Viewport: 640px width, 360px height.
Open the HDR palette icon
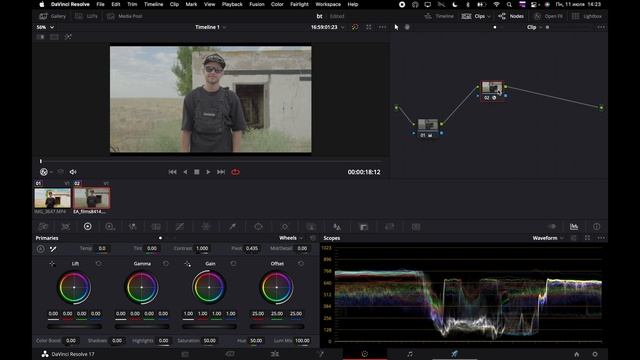(109, 227)
